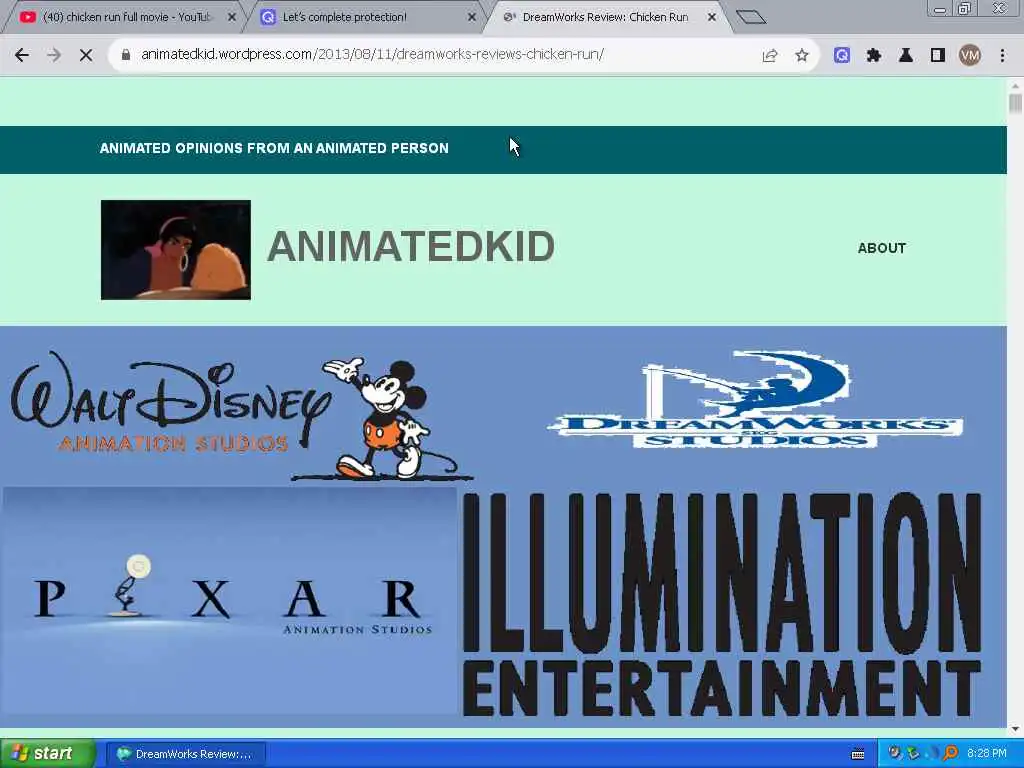This screenshot has width=1024, height=768.
Task: Click the 8:28 PM taskbar clock
Action: pyautogui.click(x=986, y=753)
